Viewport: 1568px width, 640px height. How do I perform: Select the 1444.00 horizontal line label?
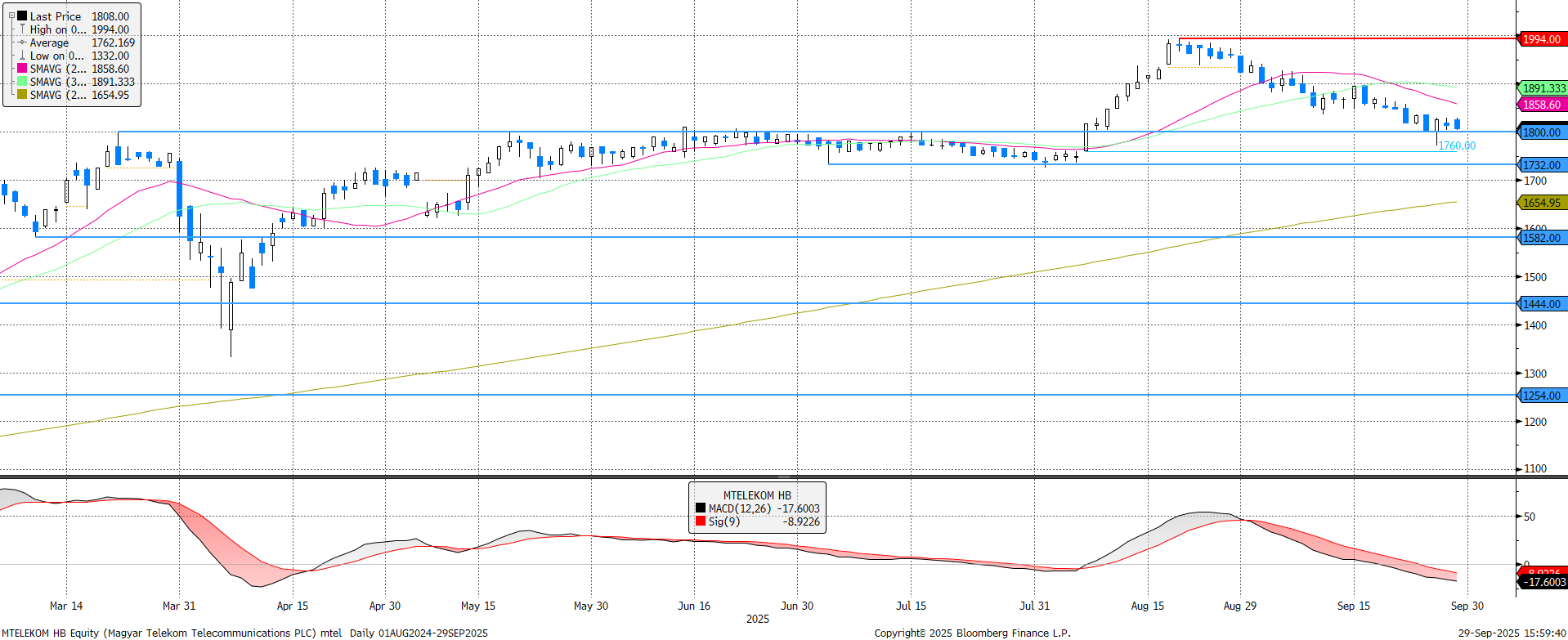[1541, 304]
